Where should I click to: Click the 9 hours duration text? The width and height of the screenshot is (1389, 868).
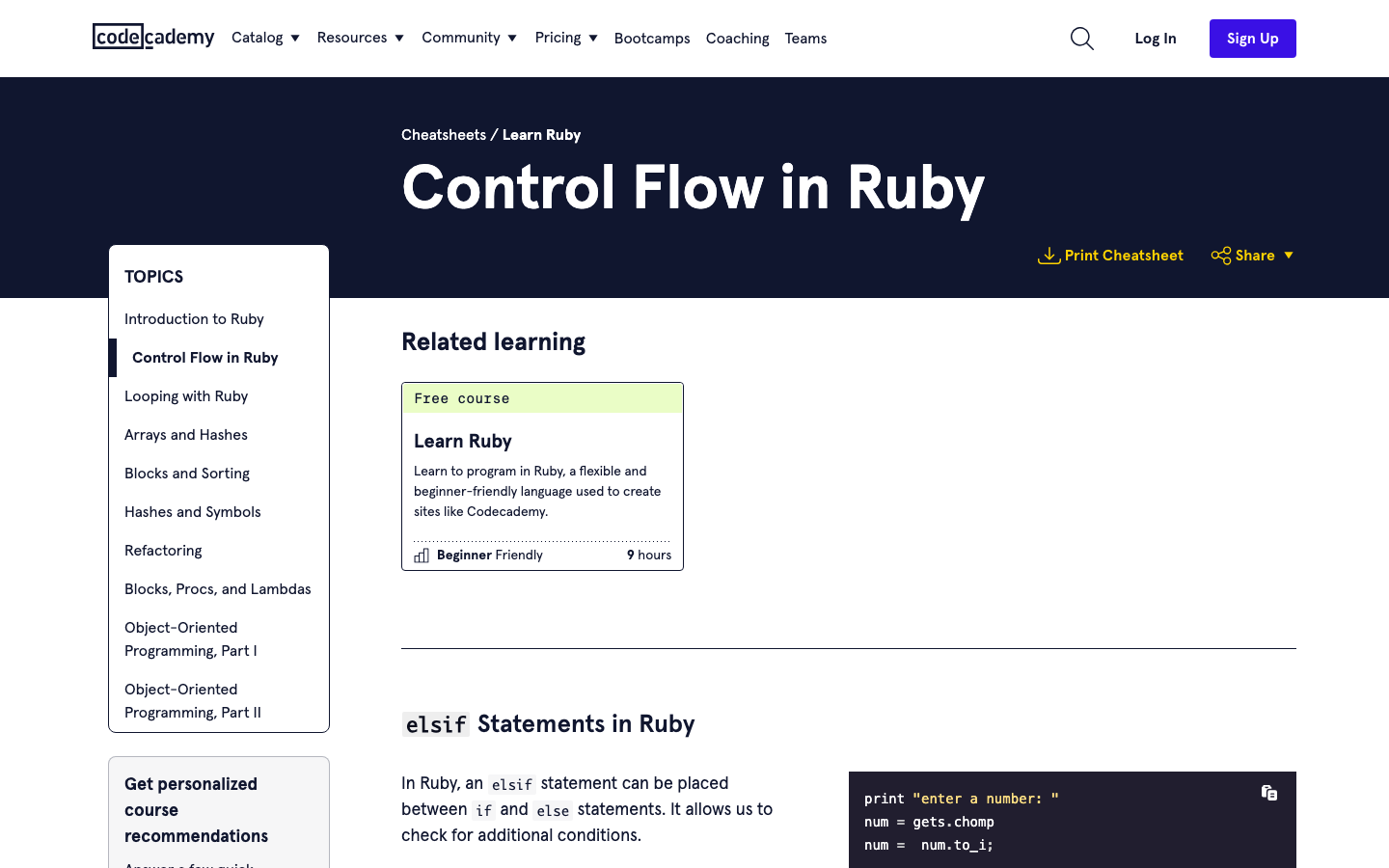pyautogui.click(x=649, y=556)
